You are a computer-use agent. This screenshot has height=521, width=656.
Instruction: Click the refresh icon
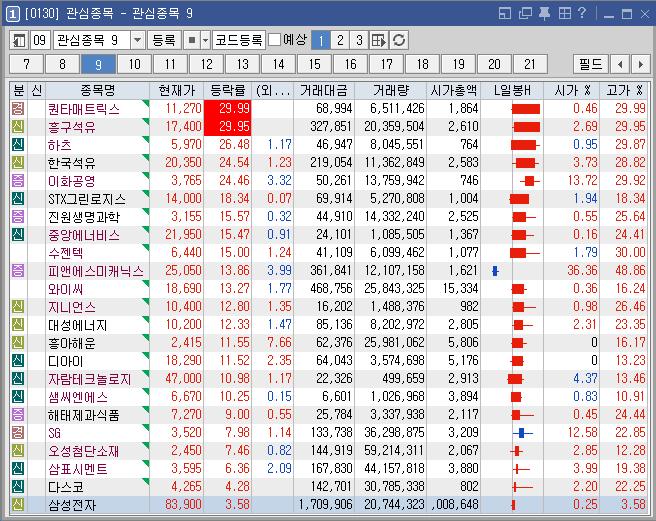coord(399,40)
